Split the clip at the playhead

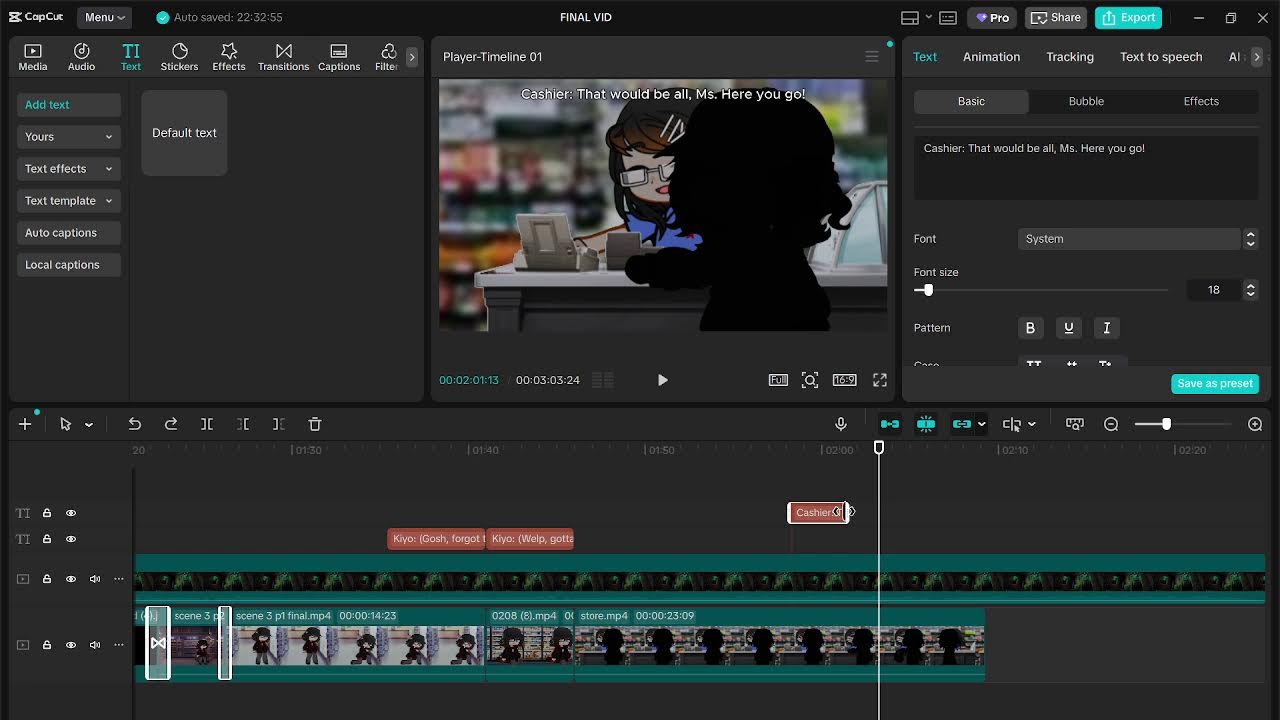pyautogui.click(x=207, y=424)
